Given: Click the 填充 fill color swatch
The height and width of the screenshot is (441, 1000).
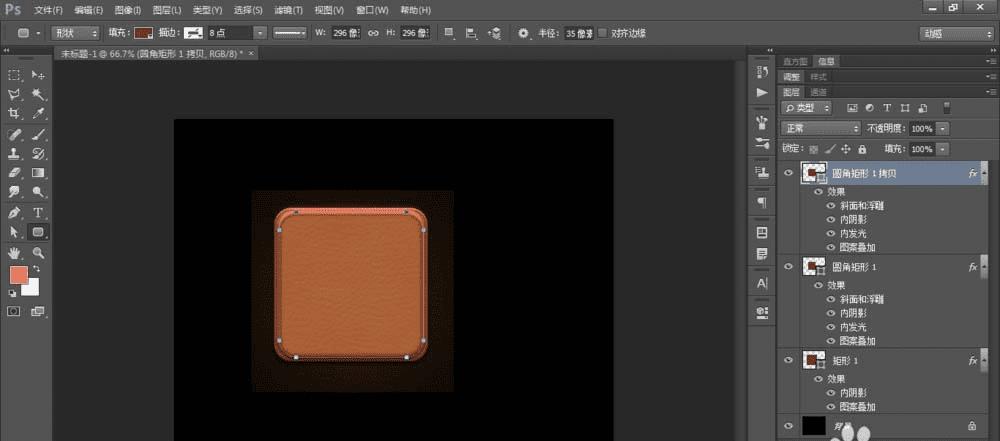Looking at the screenshot, I should point(143,33).
